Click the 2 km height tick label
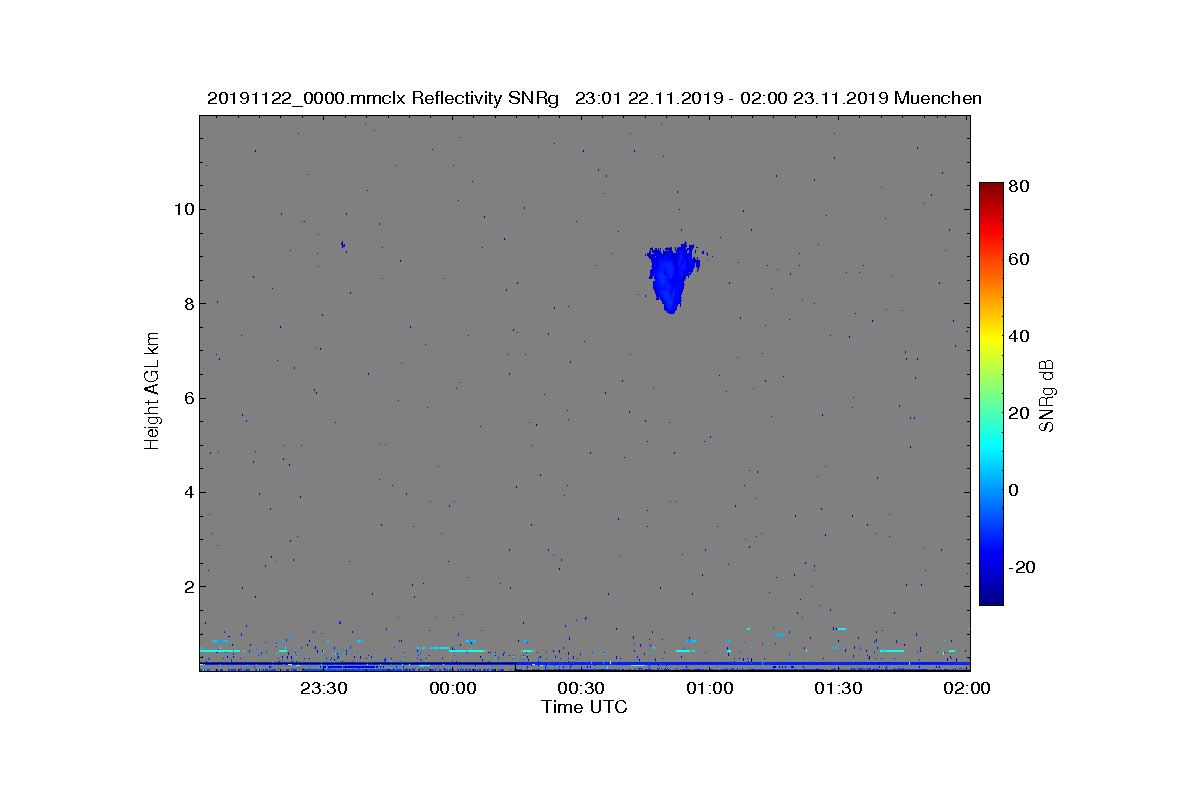1200x800 pixels. [188, 586]
